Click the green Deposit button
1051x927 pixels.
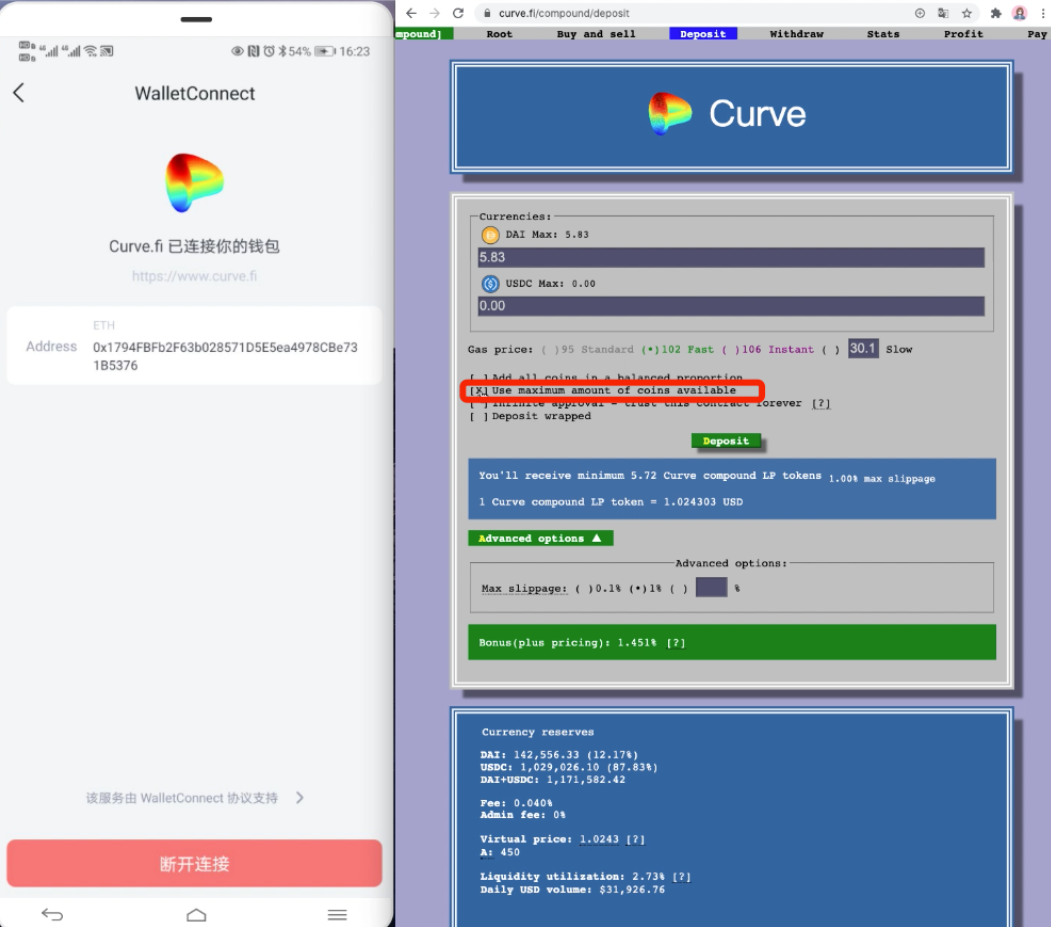[726, 441]
